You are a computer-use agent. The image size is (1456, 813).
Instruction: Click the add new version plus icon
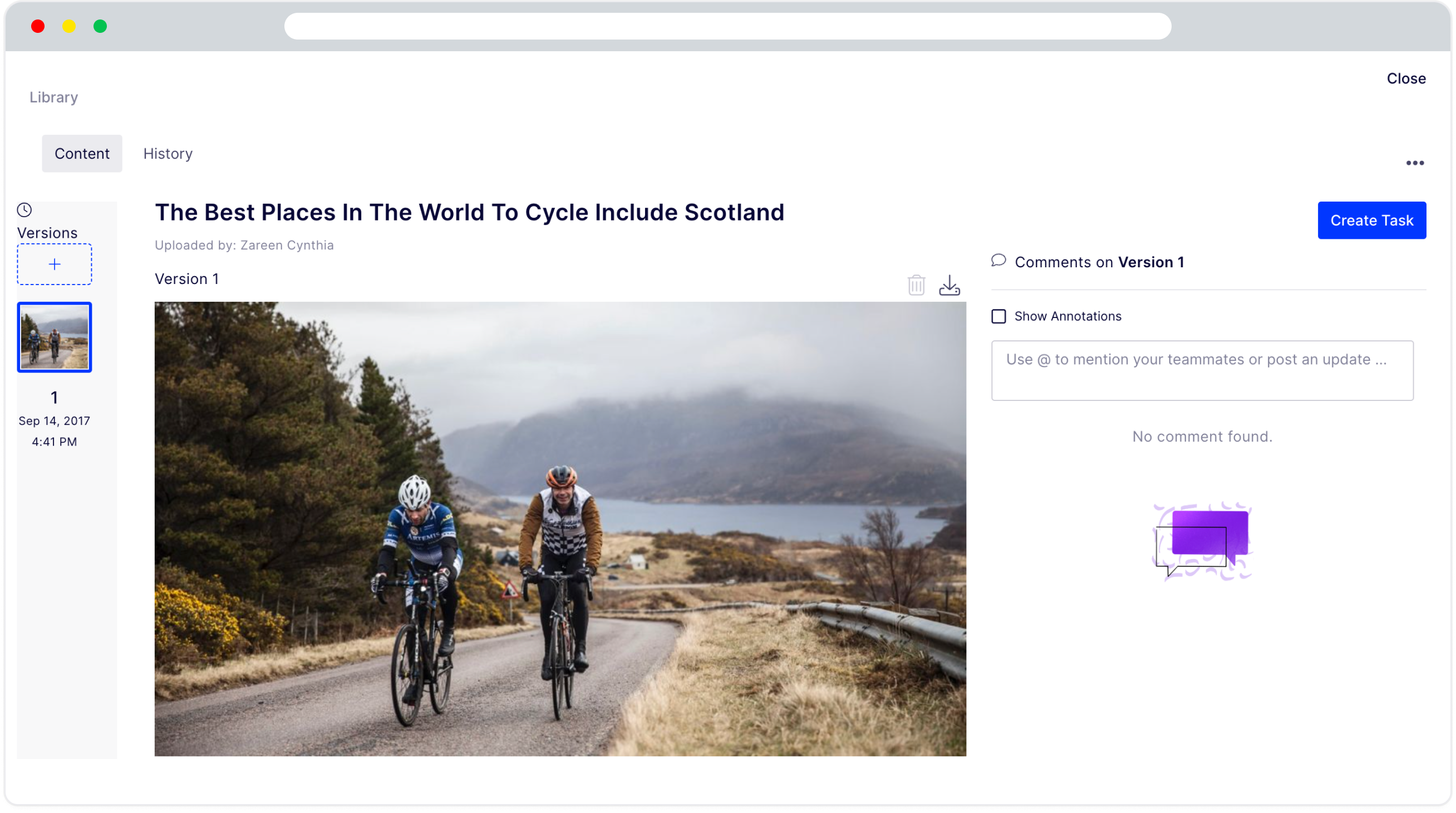tap(54, 264)
